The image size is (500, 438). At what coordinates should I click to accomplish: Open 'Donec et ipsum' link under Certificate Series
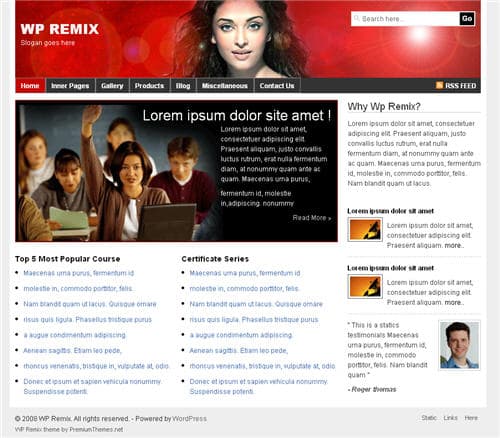259,386
